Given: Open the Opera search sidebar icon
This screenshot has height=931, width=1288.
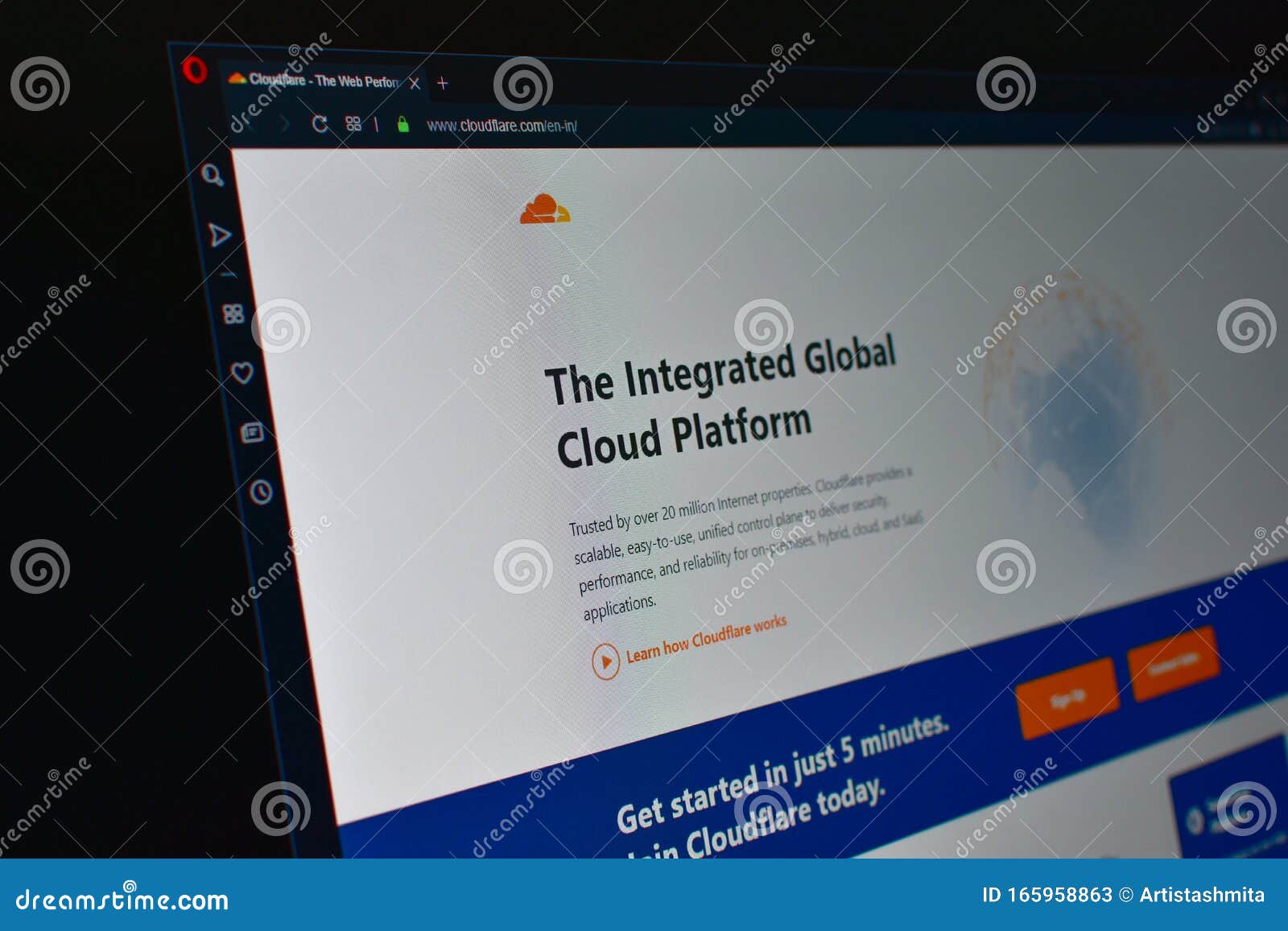Looking at the screenshot, I should tap(211, 175).
